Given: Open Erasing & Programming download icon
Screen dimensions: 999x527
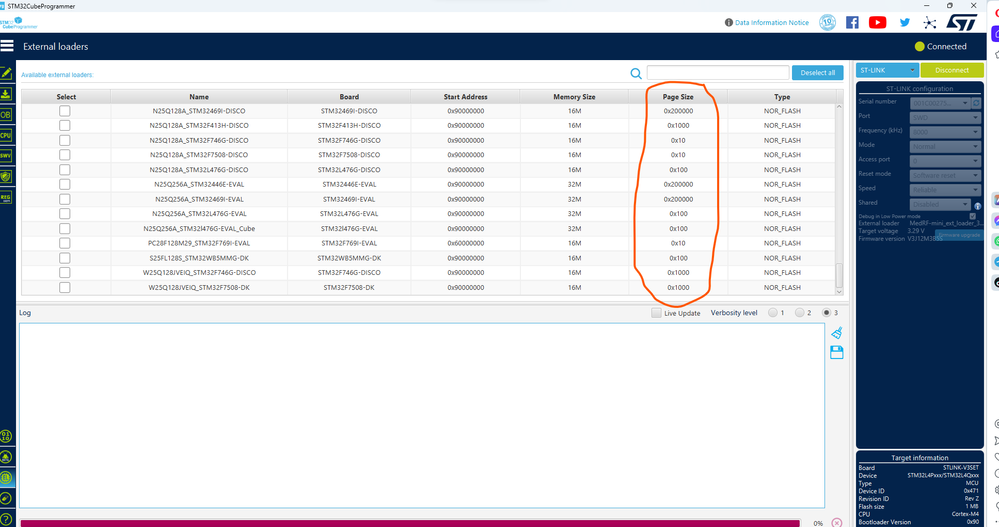Looking at the screenshot, I should [6, 94].
